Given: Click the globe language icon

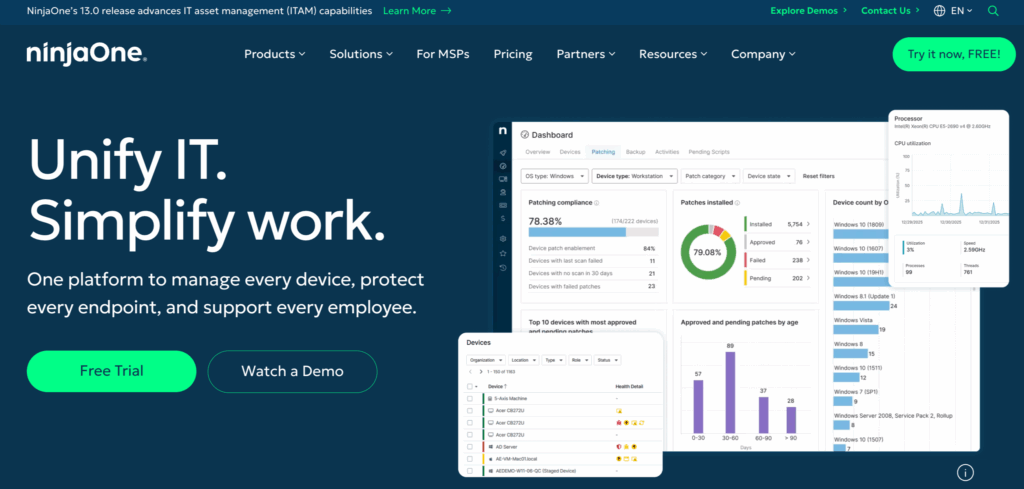Looking at the screenshot, I should (940, 10).
